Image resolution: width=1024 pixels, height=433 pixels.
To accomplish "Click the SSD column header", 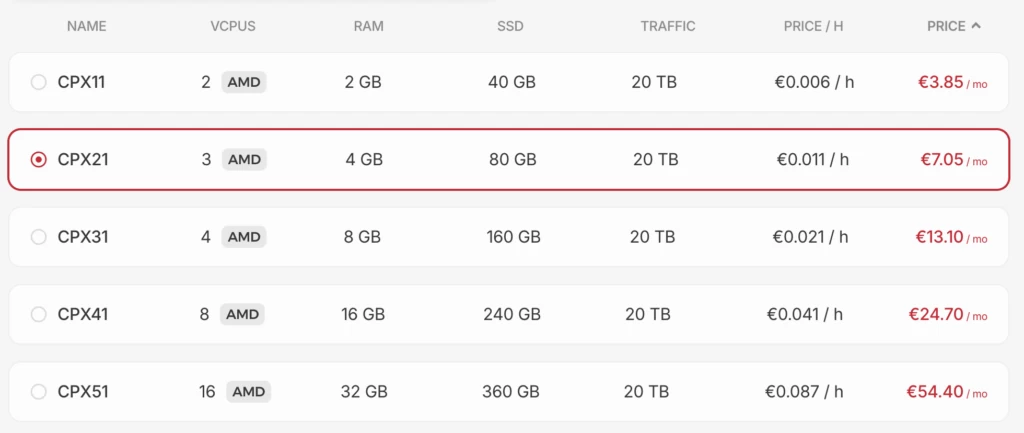I will click(x=510, y=26).
